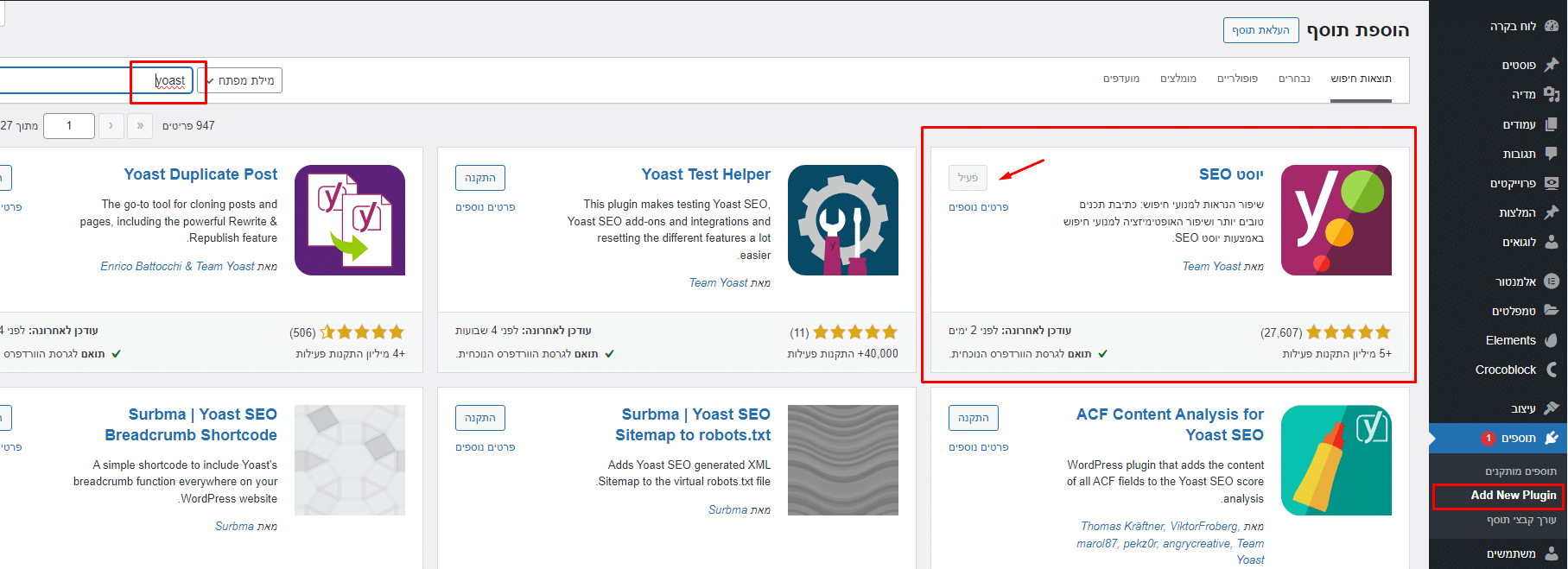
Task: Click the Surbma Breadcrumb Shortcode thumbnail
Action: tap(350, 460)
